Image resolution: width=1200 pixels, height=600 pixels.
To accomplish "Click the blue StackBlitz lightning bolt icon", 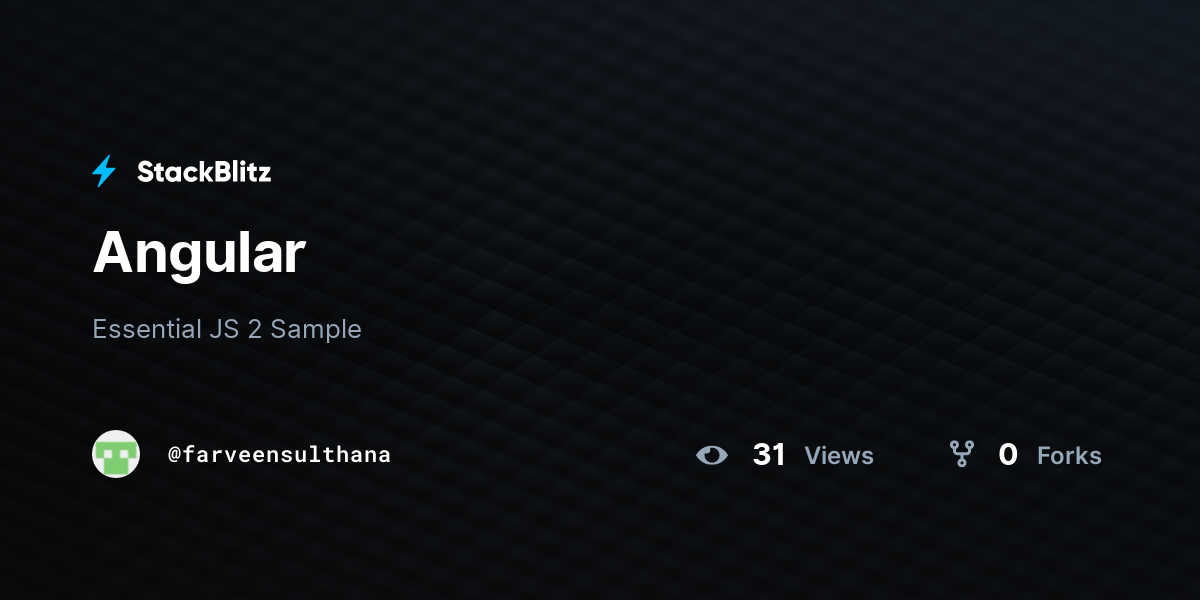I will [104, 172].
